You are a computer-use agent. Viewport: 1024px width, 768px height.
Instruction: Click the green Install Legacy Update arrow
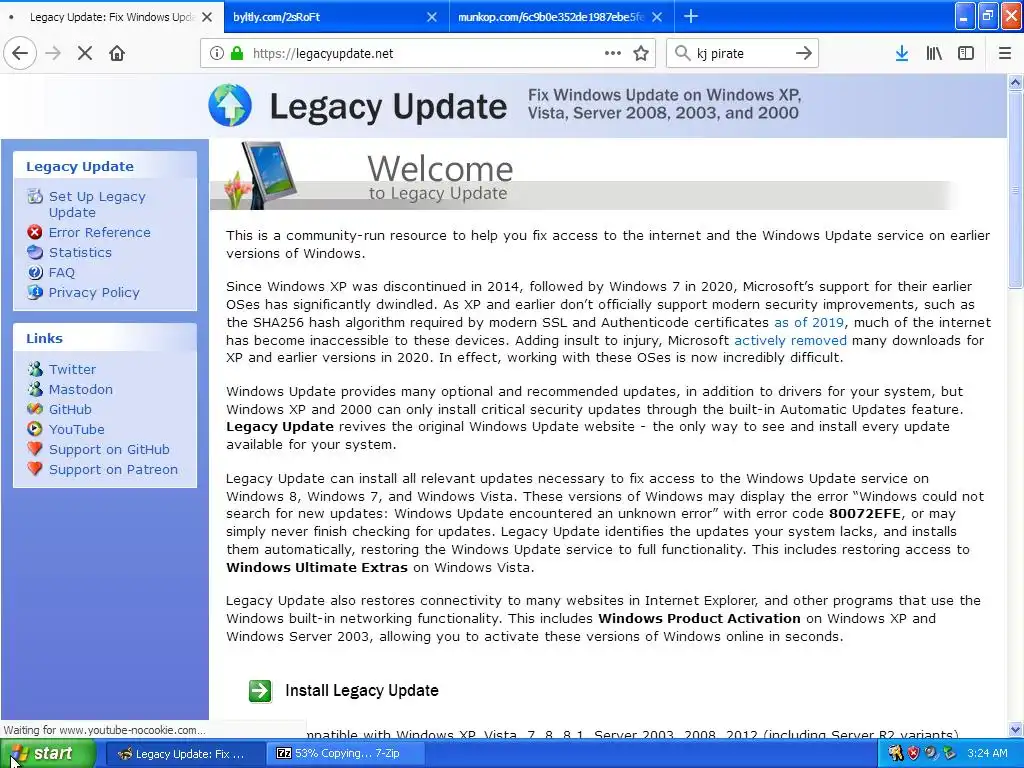260,691
